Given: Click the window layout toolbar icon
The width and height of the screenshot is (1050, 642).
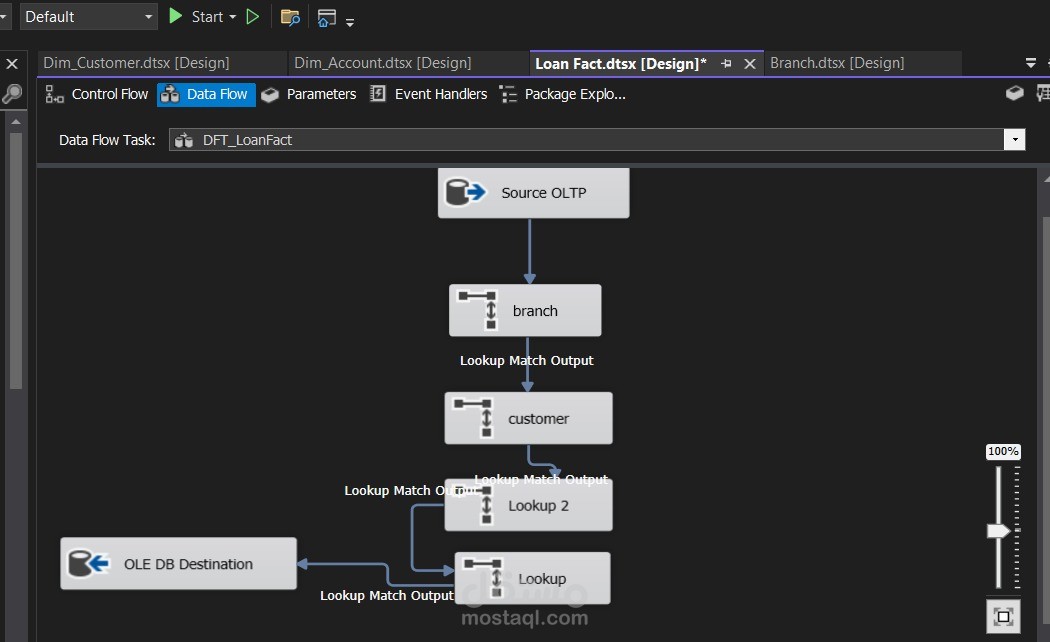Looking at the screenshot, I should click(326, 16).
